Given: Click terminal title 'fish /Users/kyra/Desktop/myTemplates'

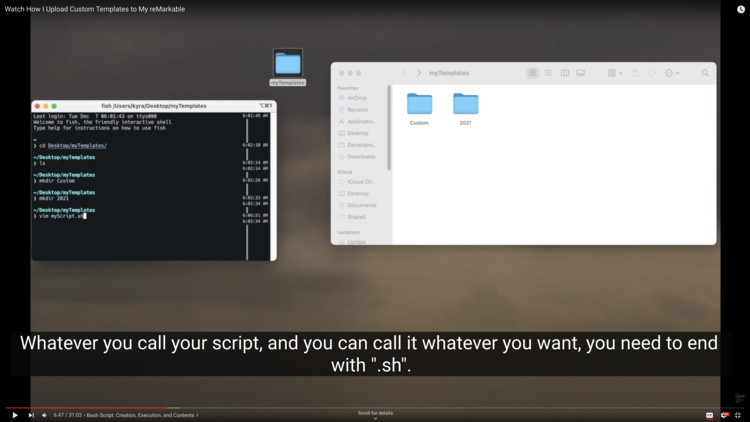Looking at the screenshot, I should click(x=154, y=106).
